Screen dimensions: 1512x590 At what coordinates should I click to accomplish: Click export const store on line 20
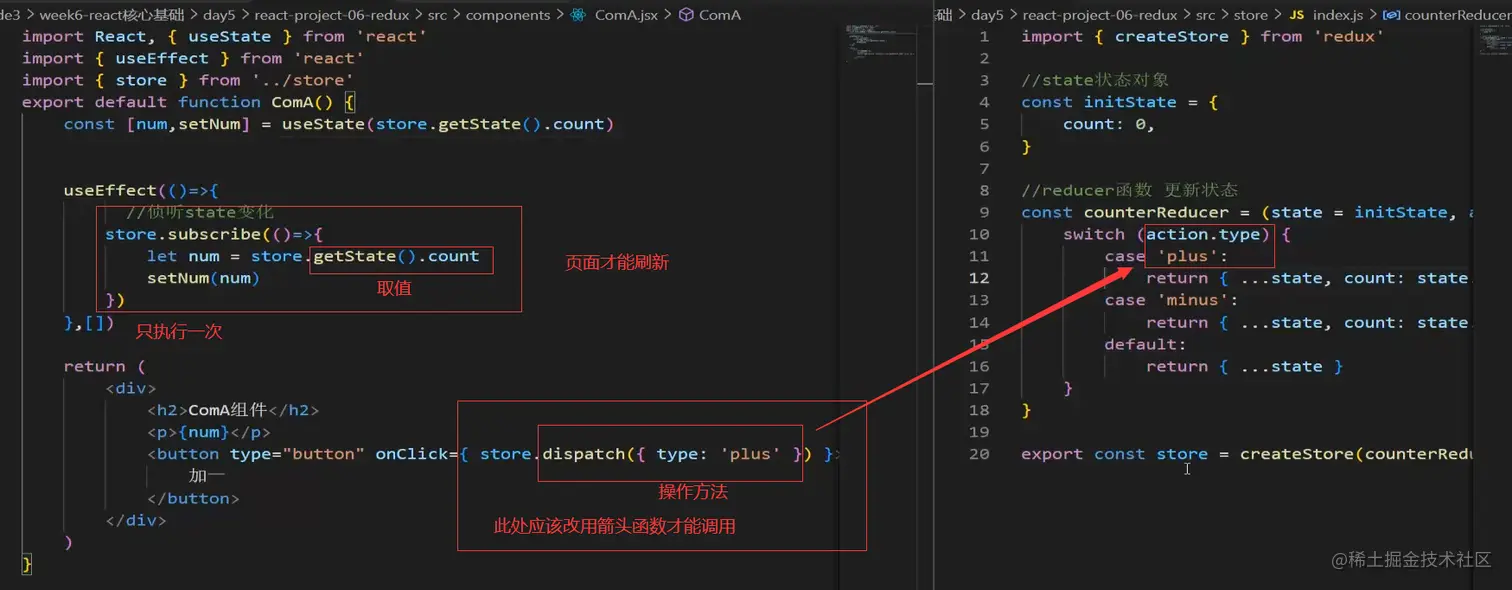tap(1114, 454)
